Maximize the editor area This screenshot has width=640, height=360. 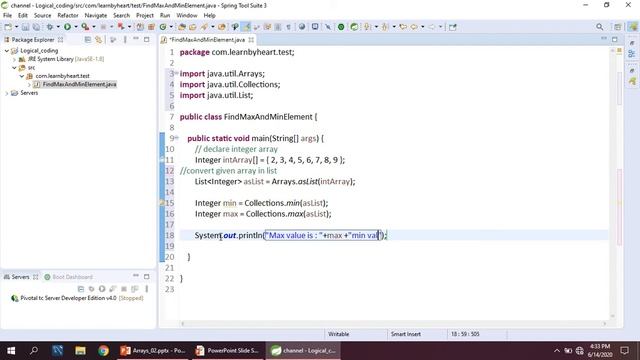[x=615, y=39]
